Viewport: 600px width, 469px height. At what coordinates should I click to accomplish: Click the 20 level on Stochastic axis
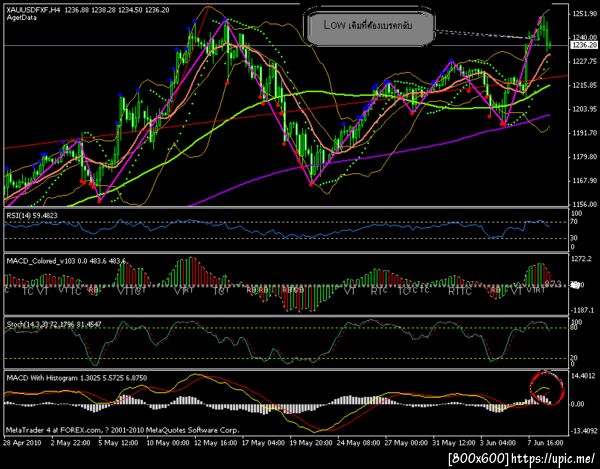tap(574, 358)
